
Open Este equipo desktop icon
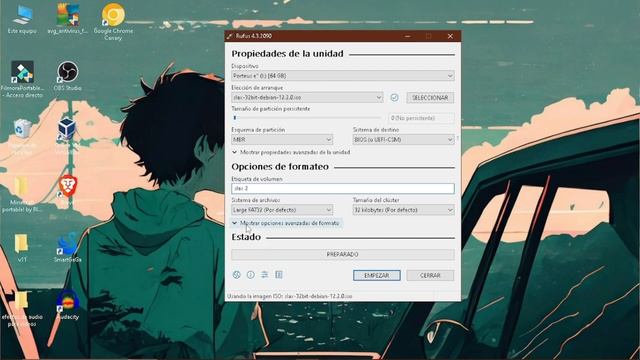click(x=22, y=19)
